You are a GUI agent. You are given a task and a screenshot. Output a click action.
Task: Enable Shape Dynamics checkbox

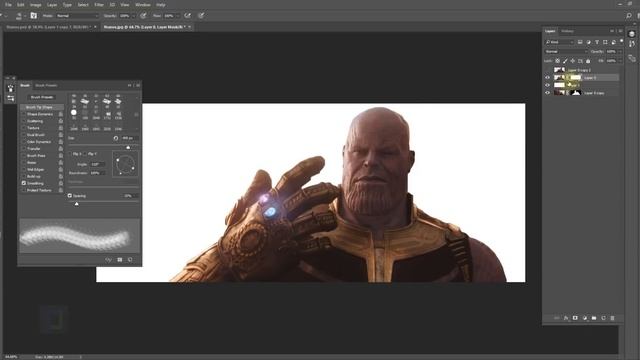point(24,114)
